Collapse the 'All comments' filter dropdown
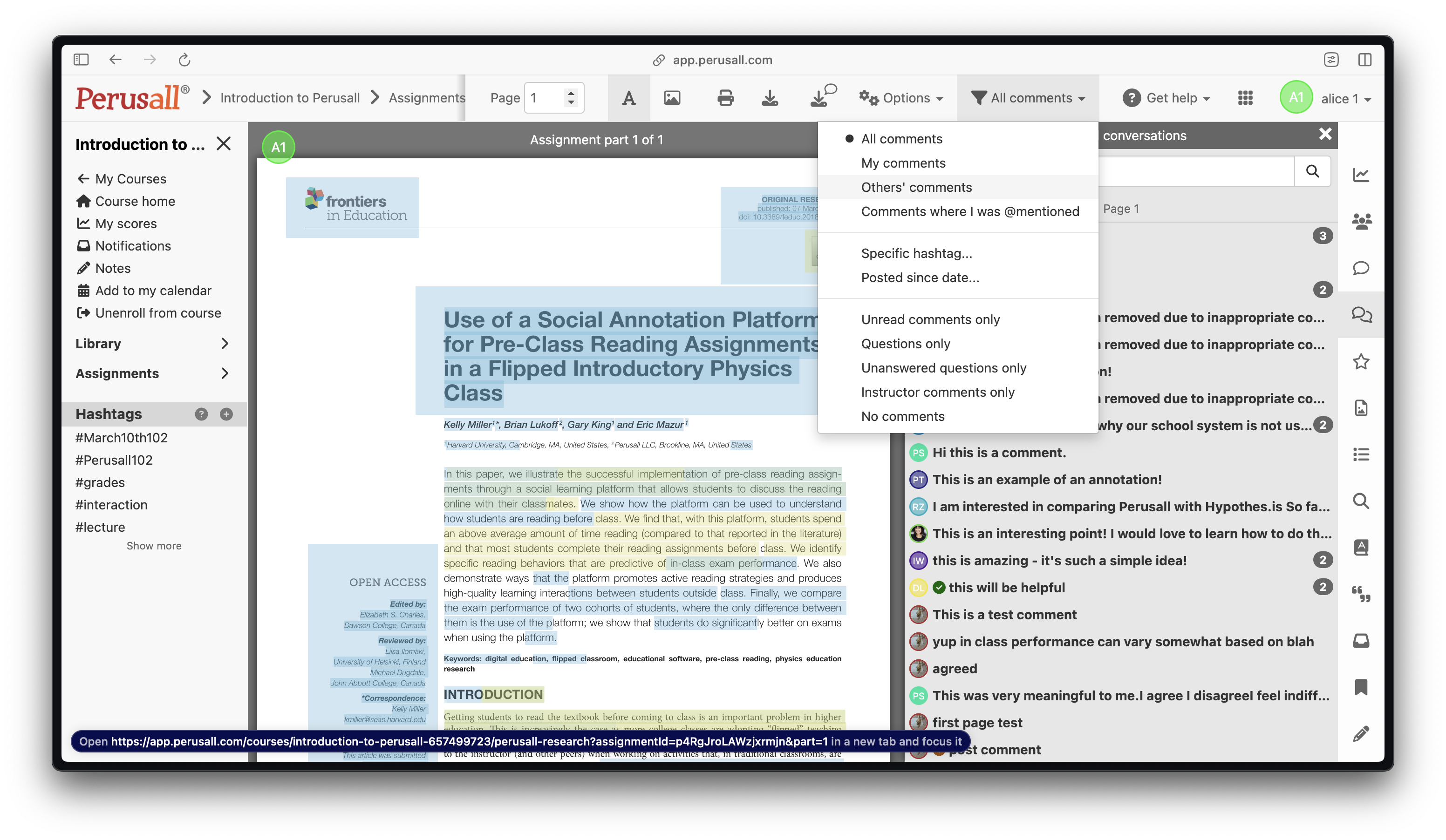Screen dimensions: 1446x840 [1028, 98]
